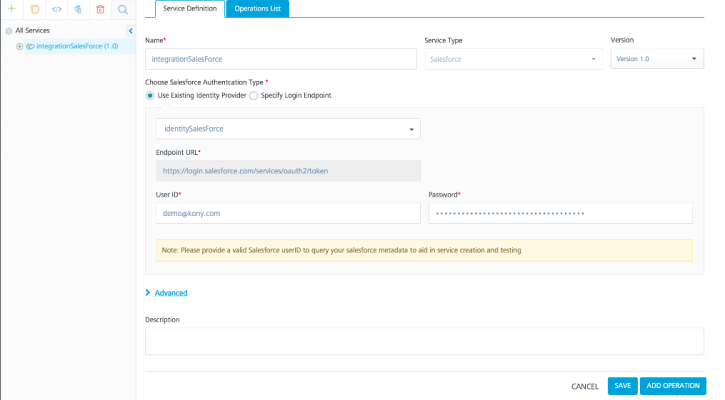Click the Description text area
Image resolution: width=725 pixels, height=400 pixels.
(424, 341)
